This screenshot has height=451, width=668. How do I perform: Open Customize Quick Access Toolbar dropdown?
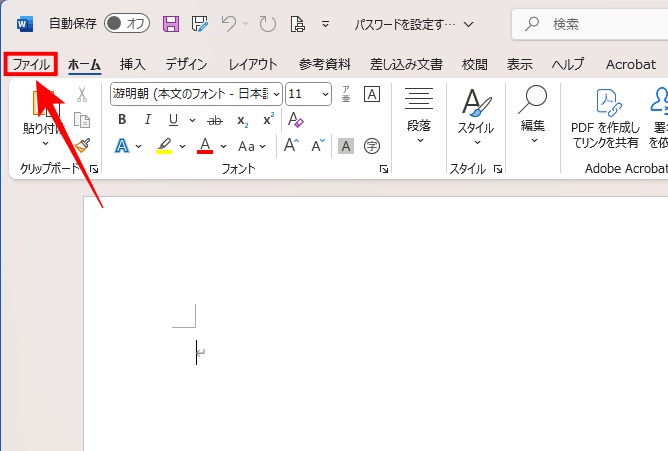click(x=325, y=24)
